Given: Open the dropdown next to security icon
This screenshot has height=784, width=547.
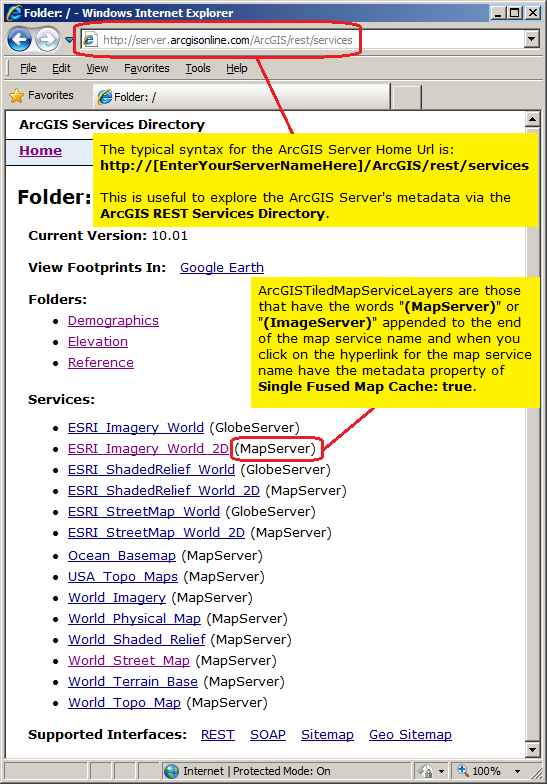Looking at the screenshot, I should point(442,772).
